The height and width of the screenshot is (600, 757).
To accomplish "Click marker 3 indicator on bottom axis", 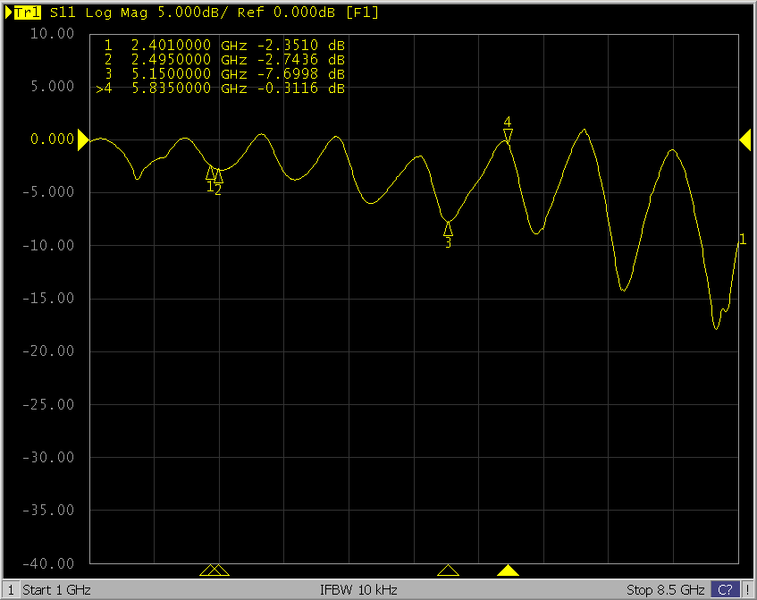I will pos(448,571).
